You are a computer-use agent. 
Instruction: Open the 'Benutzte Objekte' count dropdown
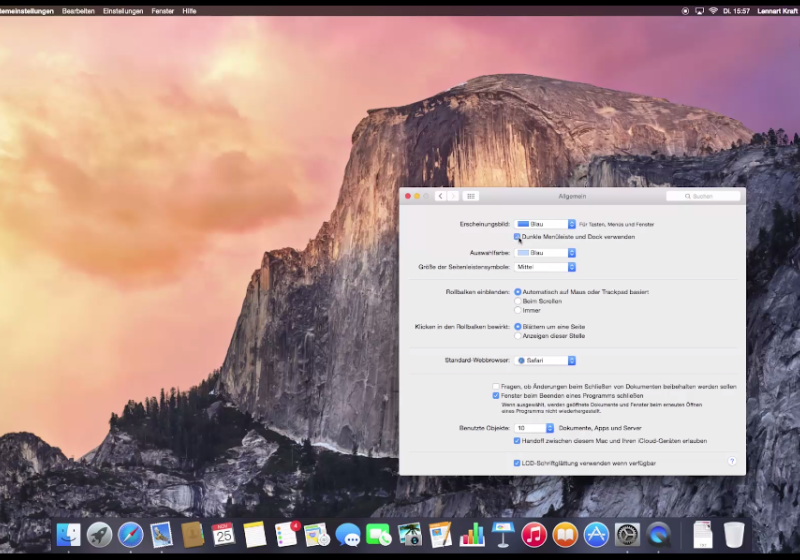point(534,428)
